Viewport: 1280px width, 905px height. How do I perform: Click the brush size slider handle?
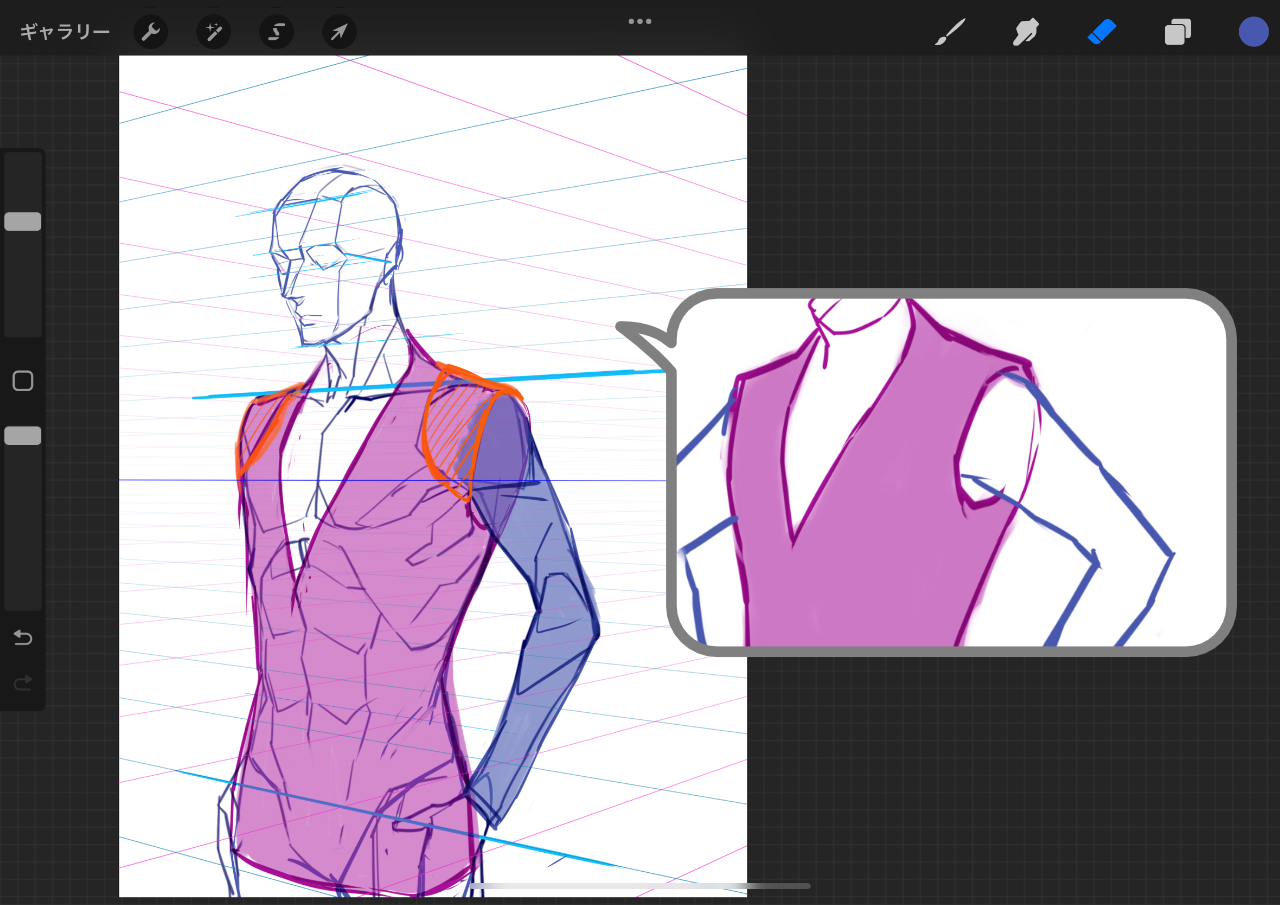coord(23,222)
